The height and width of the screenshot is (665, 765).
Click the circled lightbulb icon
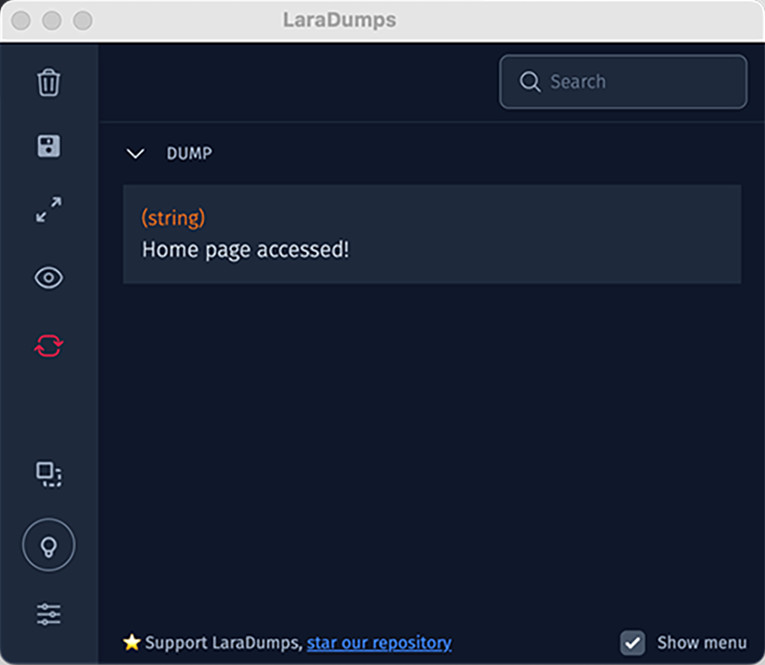49,545
